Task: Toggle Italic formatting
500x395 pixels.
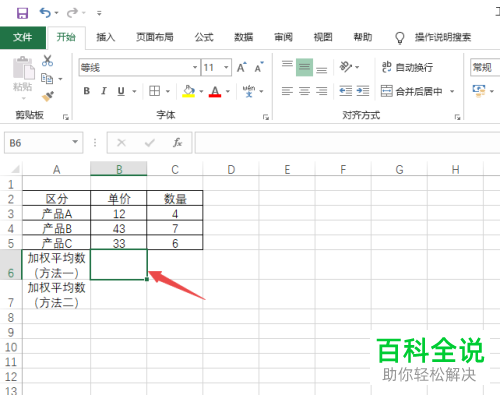Action: coord(104,91)
